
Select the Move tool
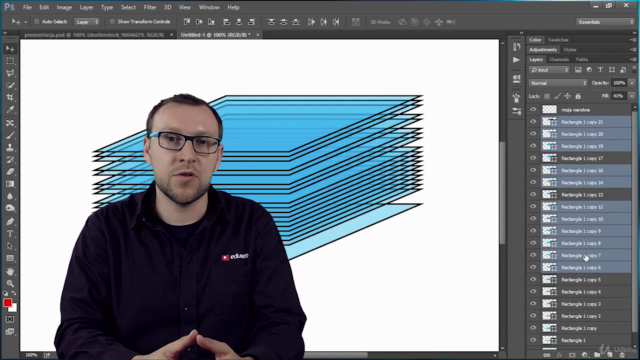[10, 49]
